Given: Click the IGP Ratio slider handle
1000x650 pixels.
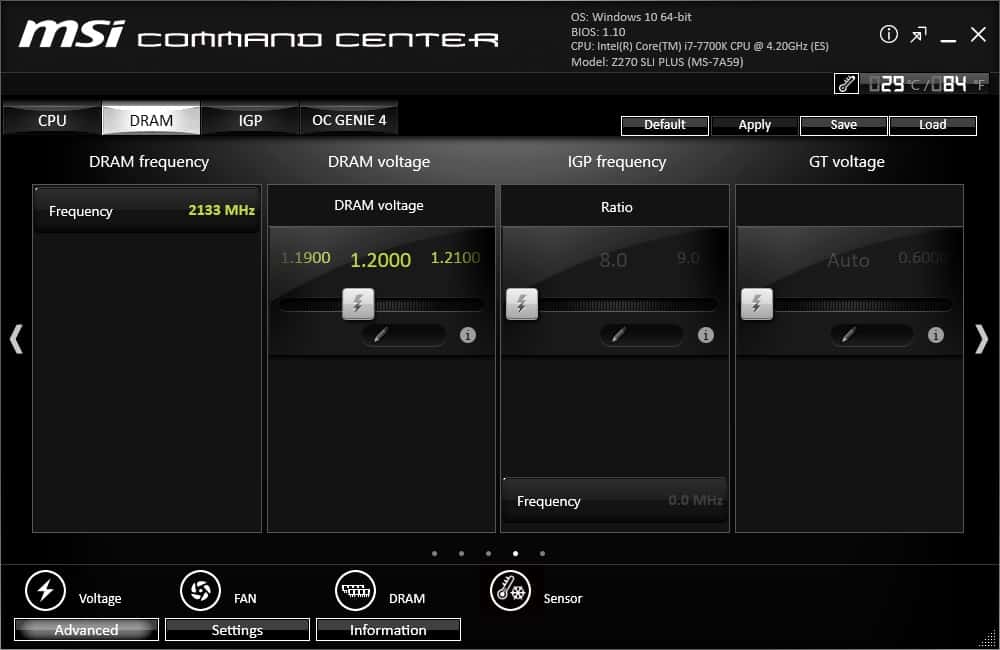Looking at the screenshot, I should (x=522, y=304).
